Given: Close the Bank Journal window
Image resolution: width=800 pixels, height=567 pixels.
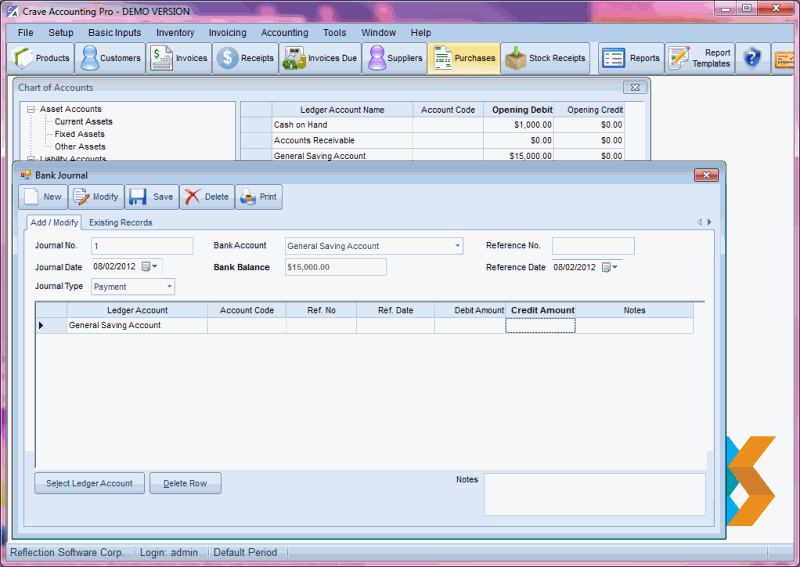Looking at the screenshot, I should click(706, 175).
